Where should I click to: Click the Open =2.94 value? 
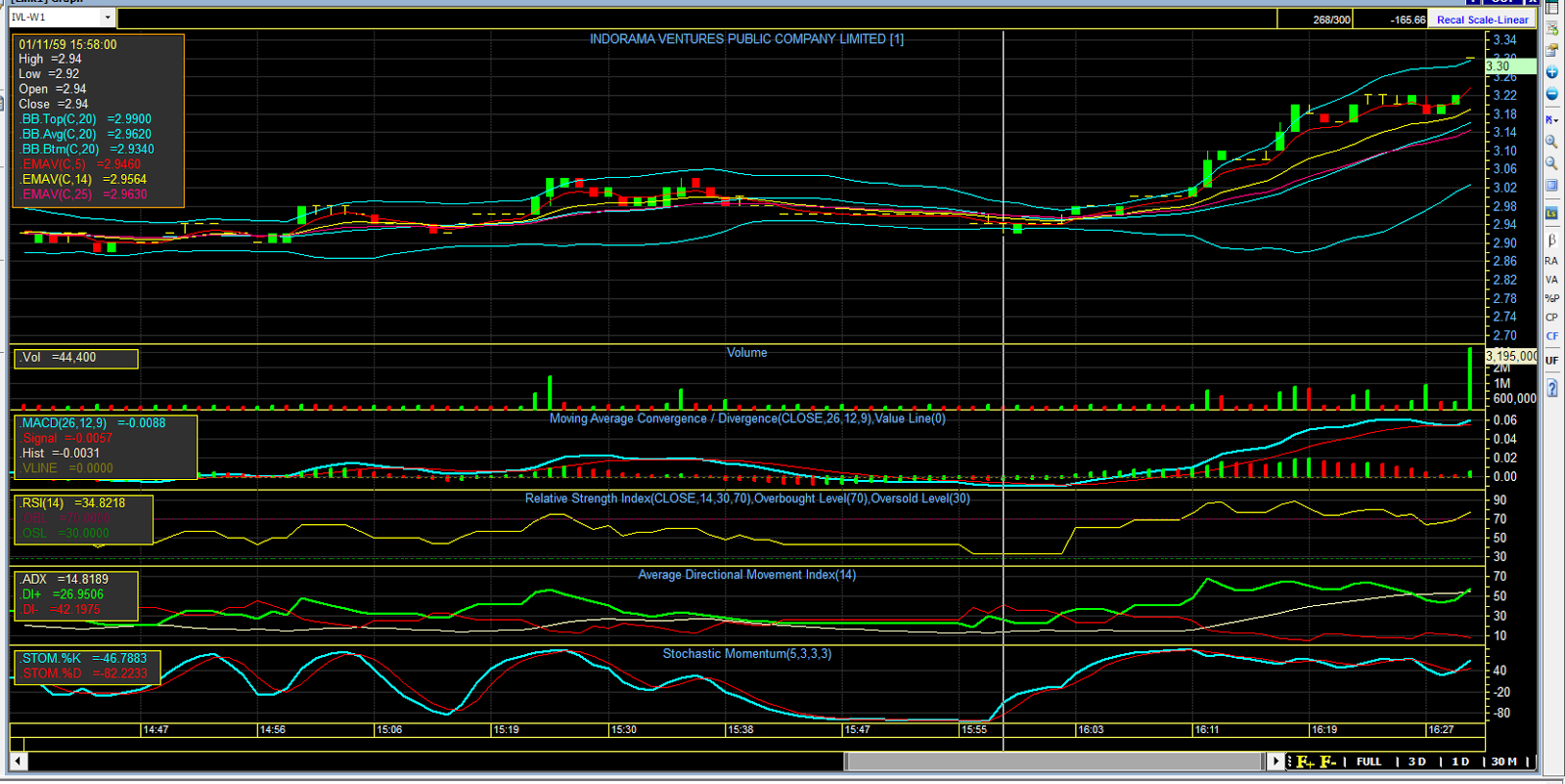(x=53, y=89)
